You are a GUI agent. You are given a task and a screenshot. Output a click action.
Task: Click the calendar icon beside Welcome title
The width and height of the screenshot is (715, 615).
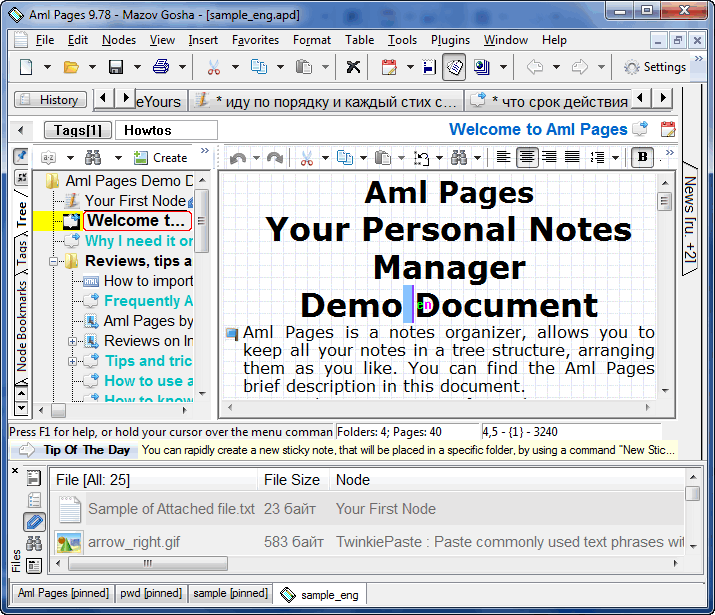(x=668, y=129)
